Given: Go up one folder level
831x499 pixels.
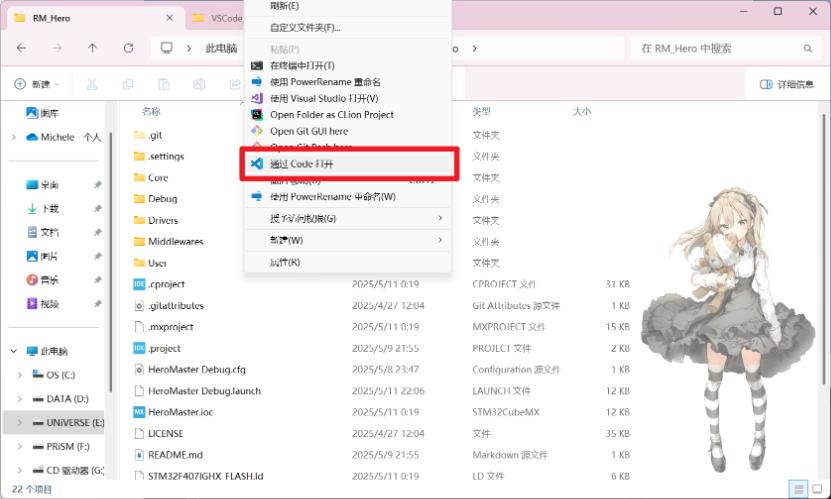Looking at the screenshot, I should (92, 48).
